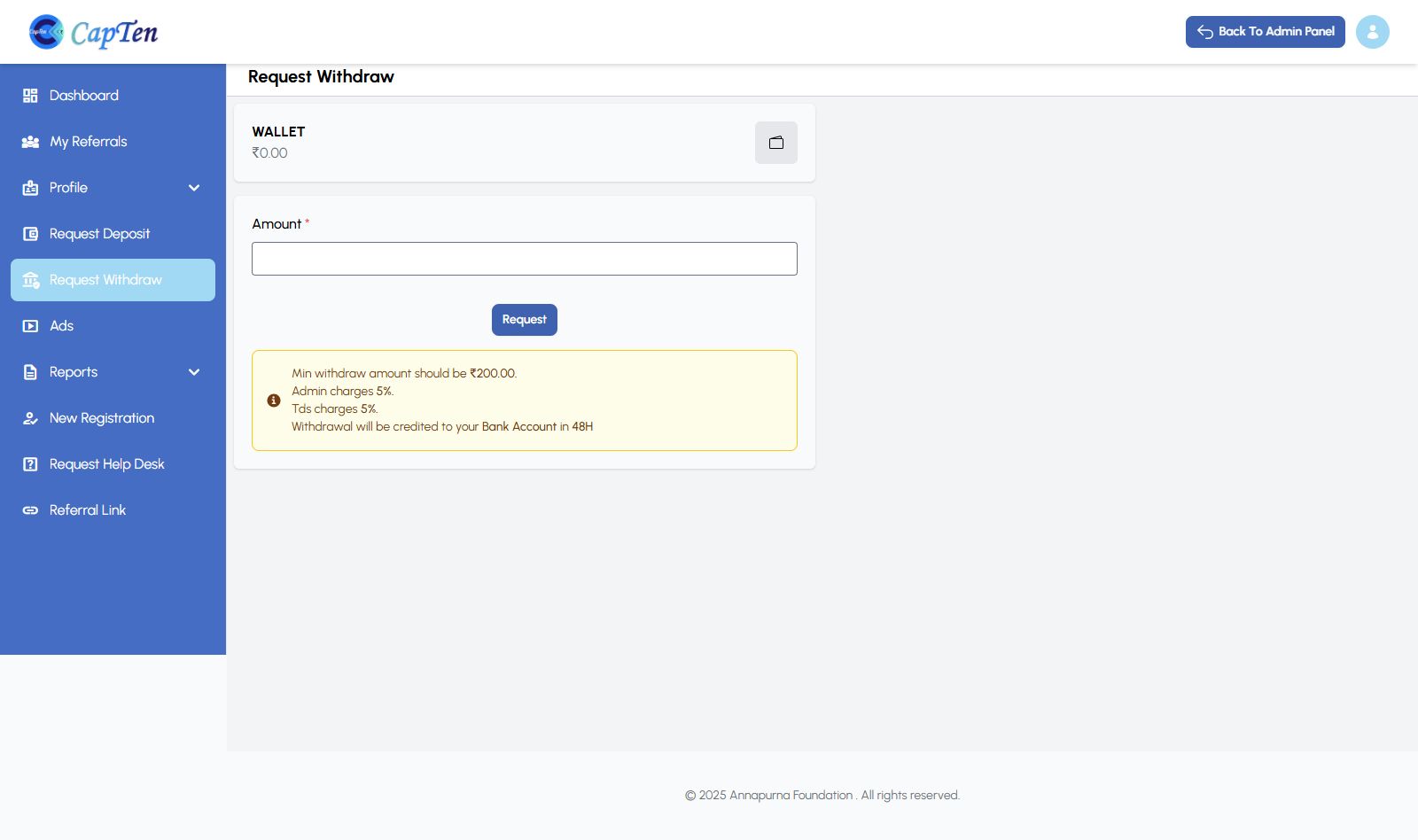Open Request Deposit page
The height and width of the screenshot is (840, 1418).
(113, 234)
